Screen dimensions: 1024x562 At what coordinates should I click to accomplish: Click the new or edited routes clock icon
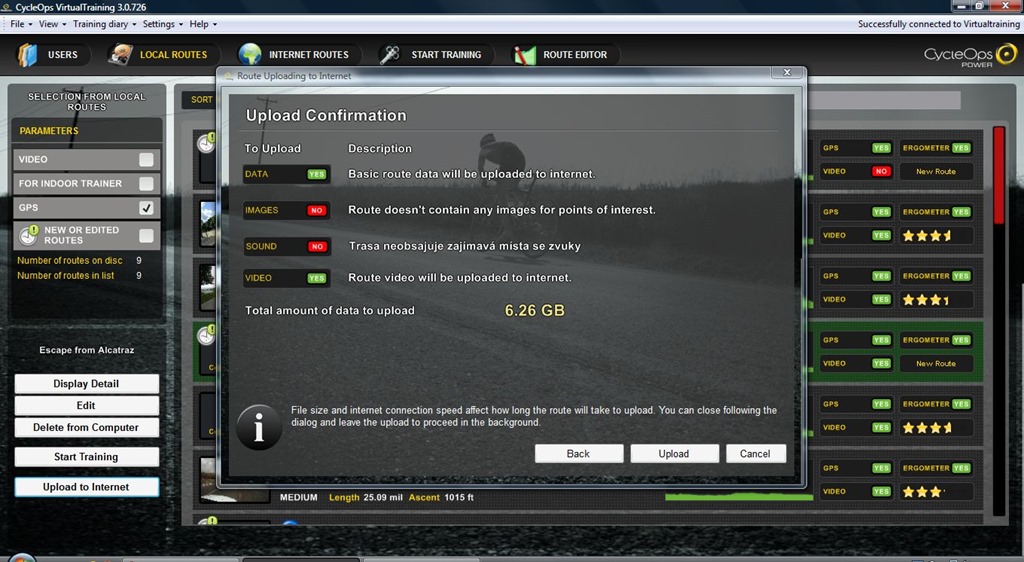tap(29, 235)
